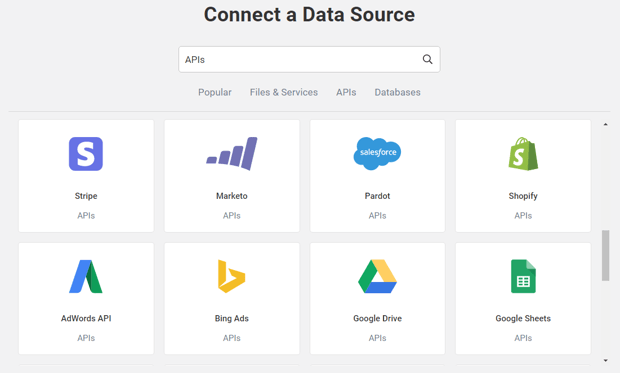Click the Stripe logo icon

(x=86, y=154)
